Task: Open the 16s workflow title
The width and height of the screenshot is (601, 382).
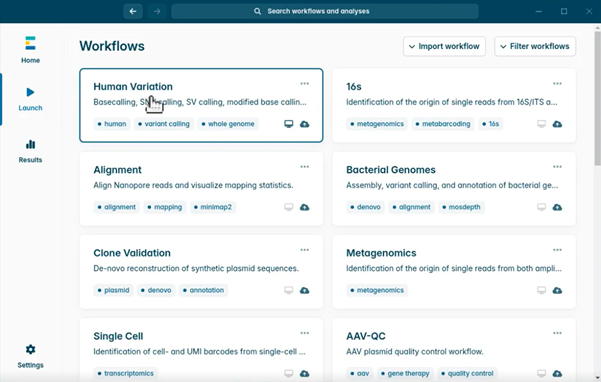Action: [x=354, y=87]
